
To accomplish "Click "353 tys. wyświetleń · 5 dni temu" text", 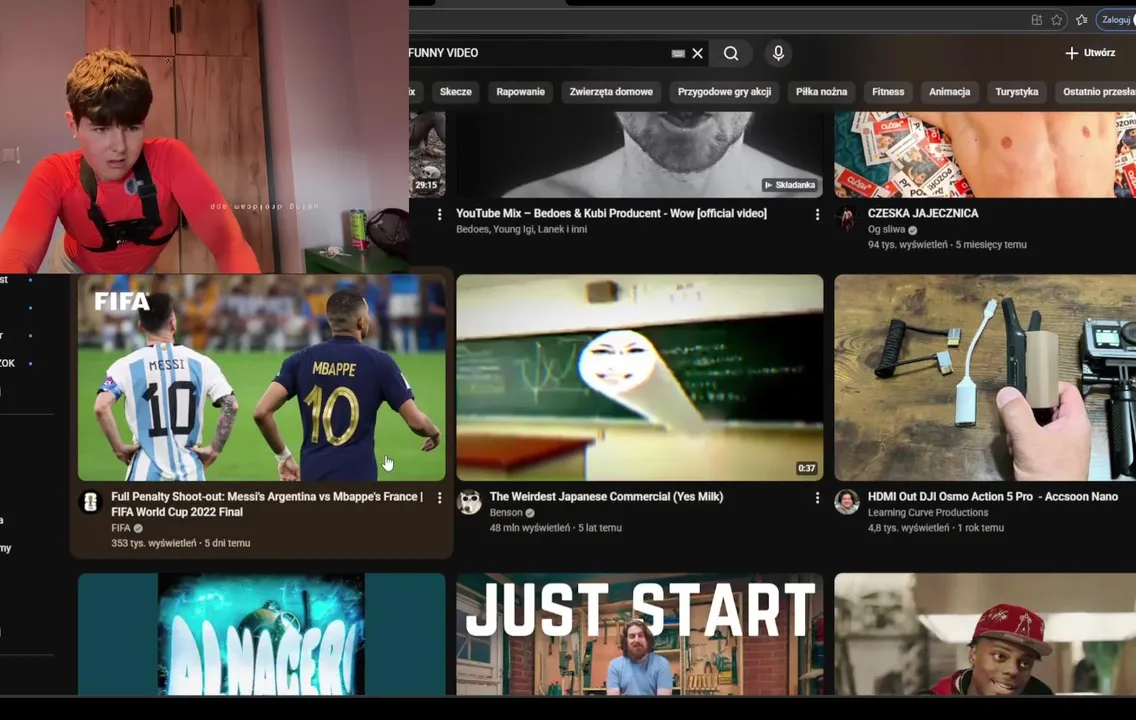I will [x=180, y=543].
